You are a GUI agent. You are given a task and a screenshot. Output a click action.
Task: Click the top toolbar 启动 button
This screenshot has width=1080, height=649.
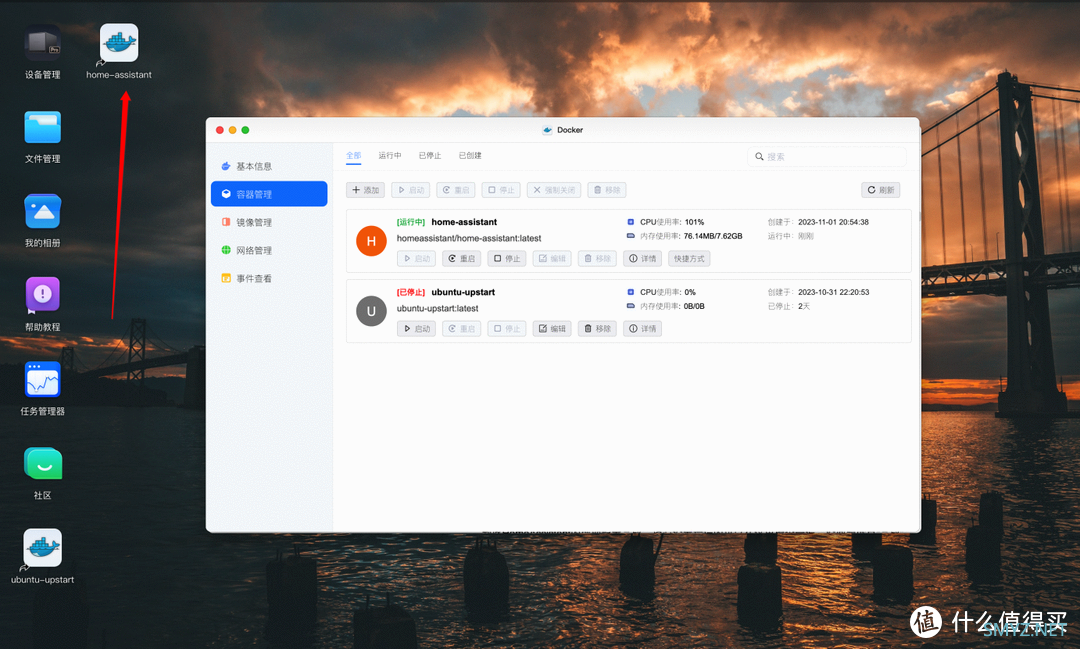pyautogui.click(x=411, y=190)
